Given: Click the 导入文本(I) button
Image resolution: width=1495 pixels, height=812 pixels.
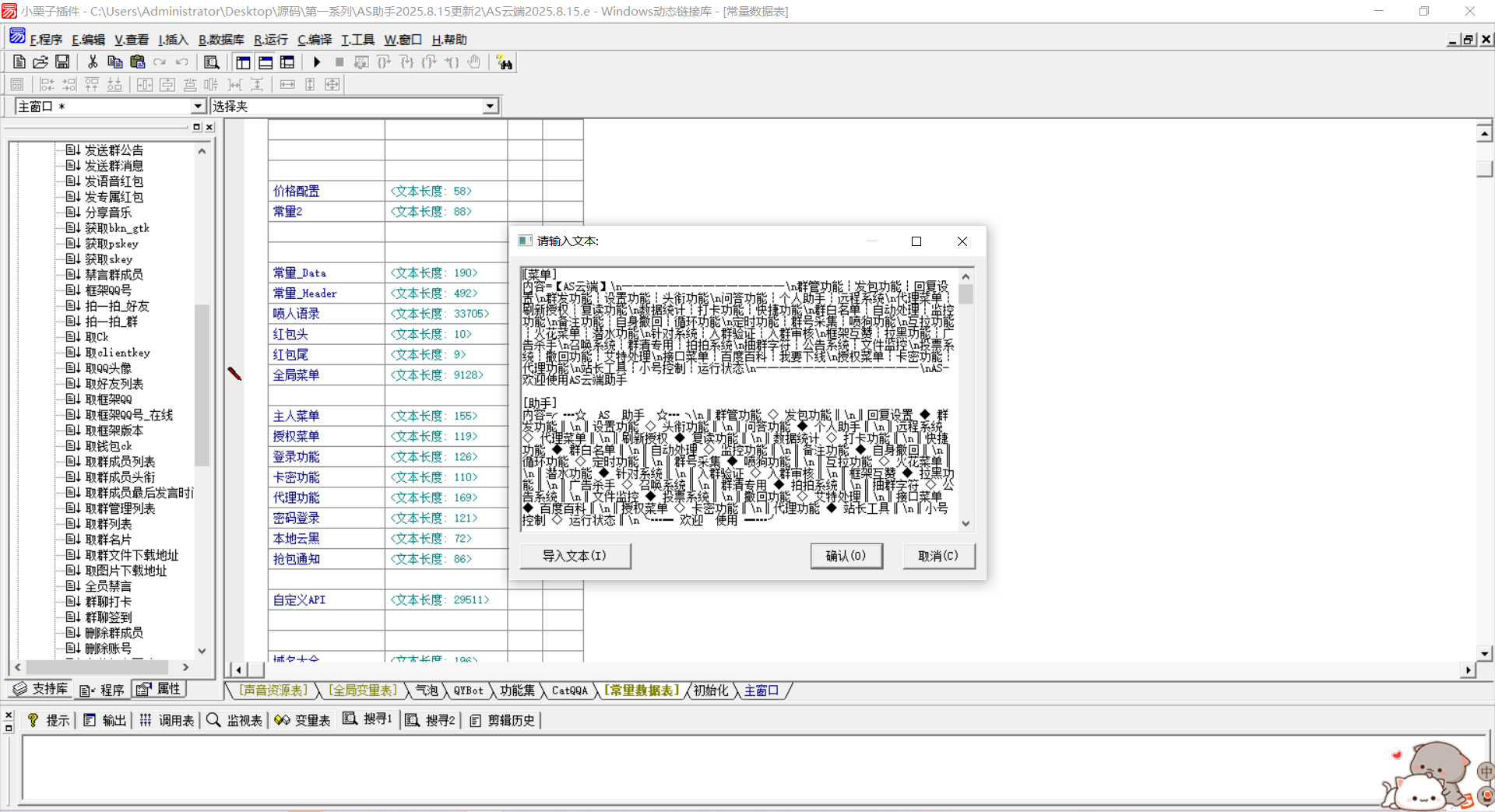Looking at the screenshot, I should point(575,556).
